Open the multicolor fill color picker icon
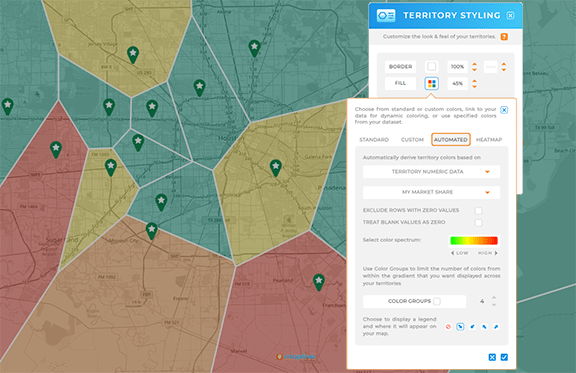The image size is (576, 373). tap(432, 83)
